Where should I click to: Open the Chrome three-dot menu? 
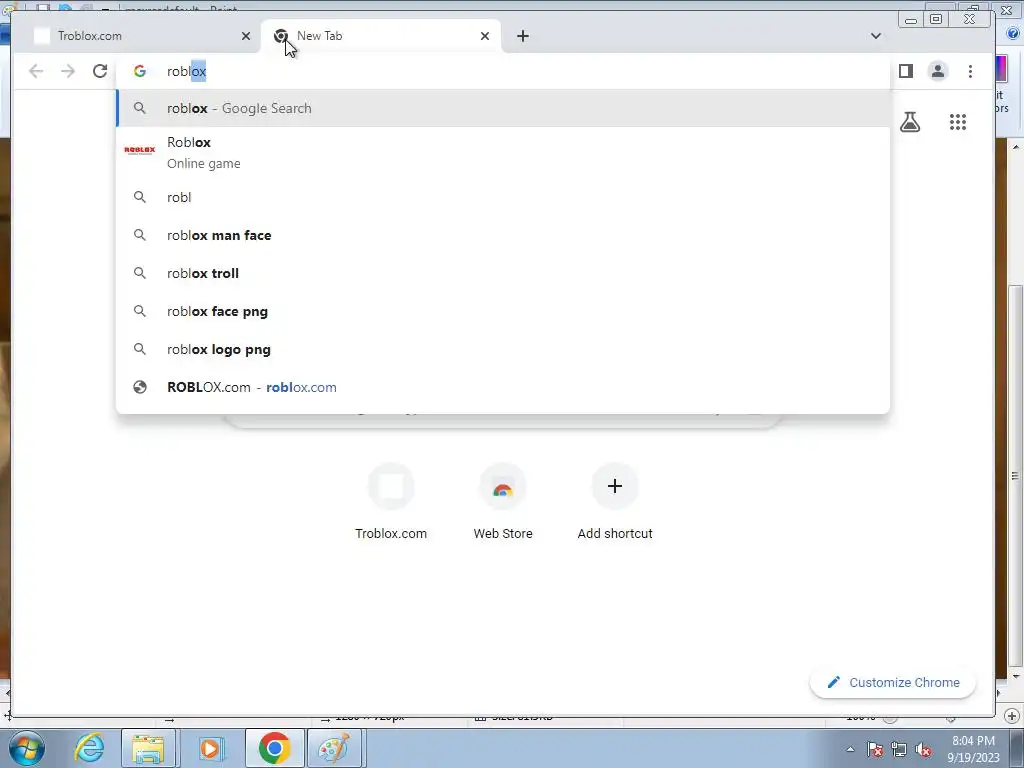point(970,71)
